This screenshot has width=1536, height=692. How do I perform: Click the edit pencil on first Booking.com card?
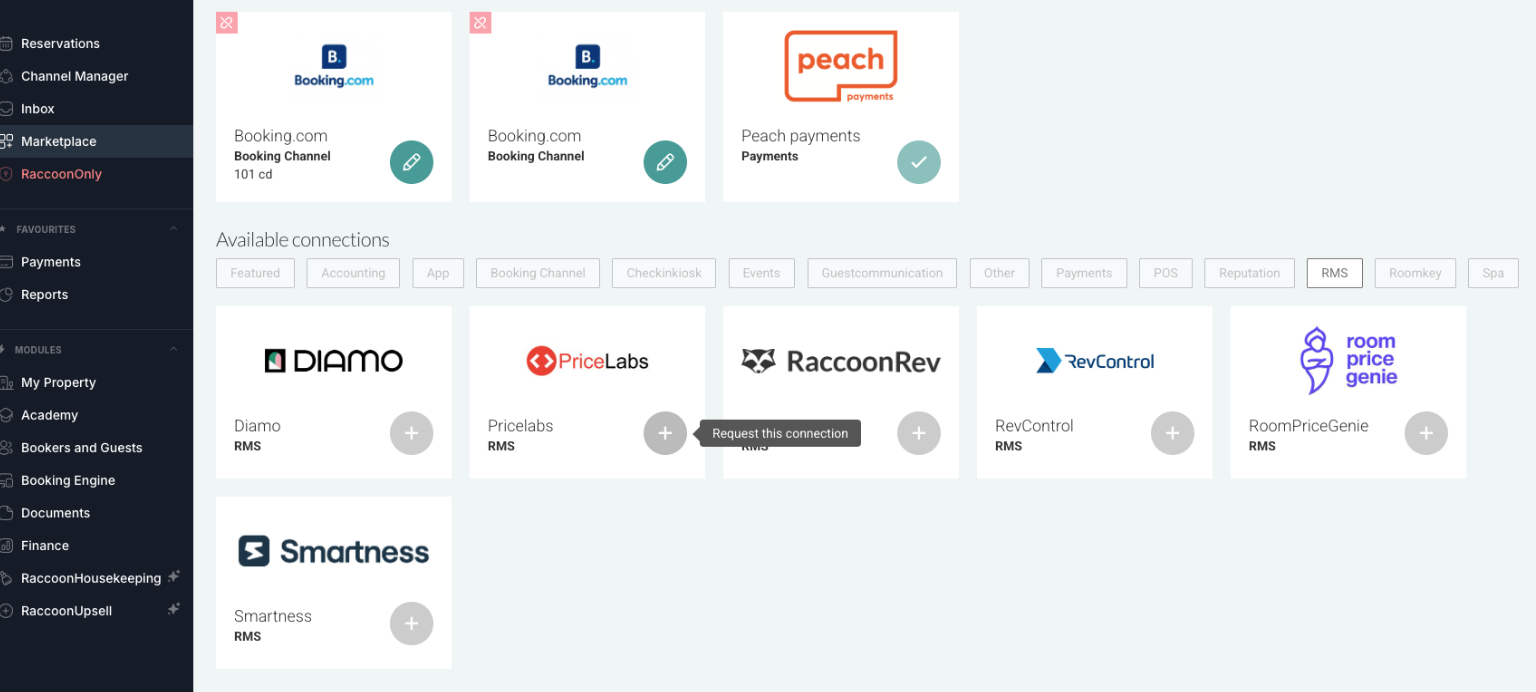[x=411, y=162]
